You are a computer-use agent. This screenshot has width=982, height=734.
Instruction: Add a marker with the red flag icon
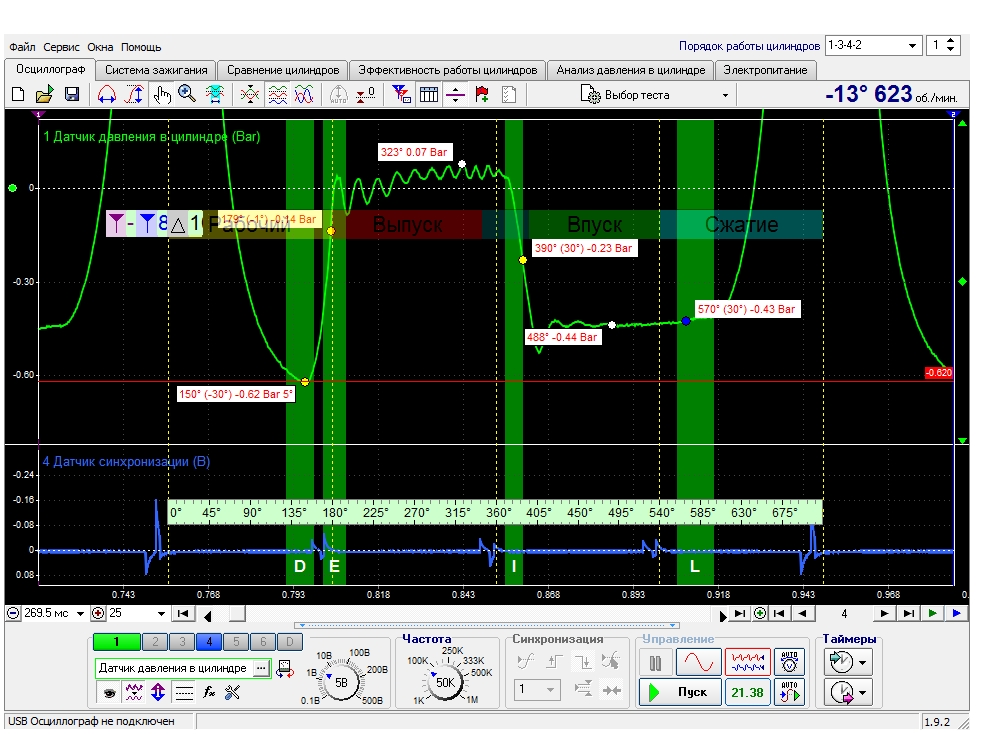(x=482, y=95)
